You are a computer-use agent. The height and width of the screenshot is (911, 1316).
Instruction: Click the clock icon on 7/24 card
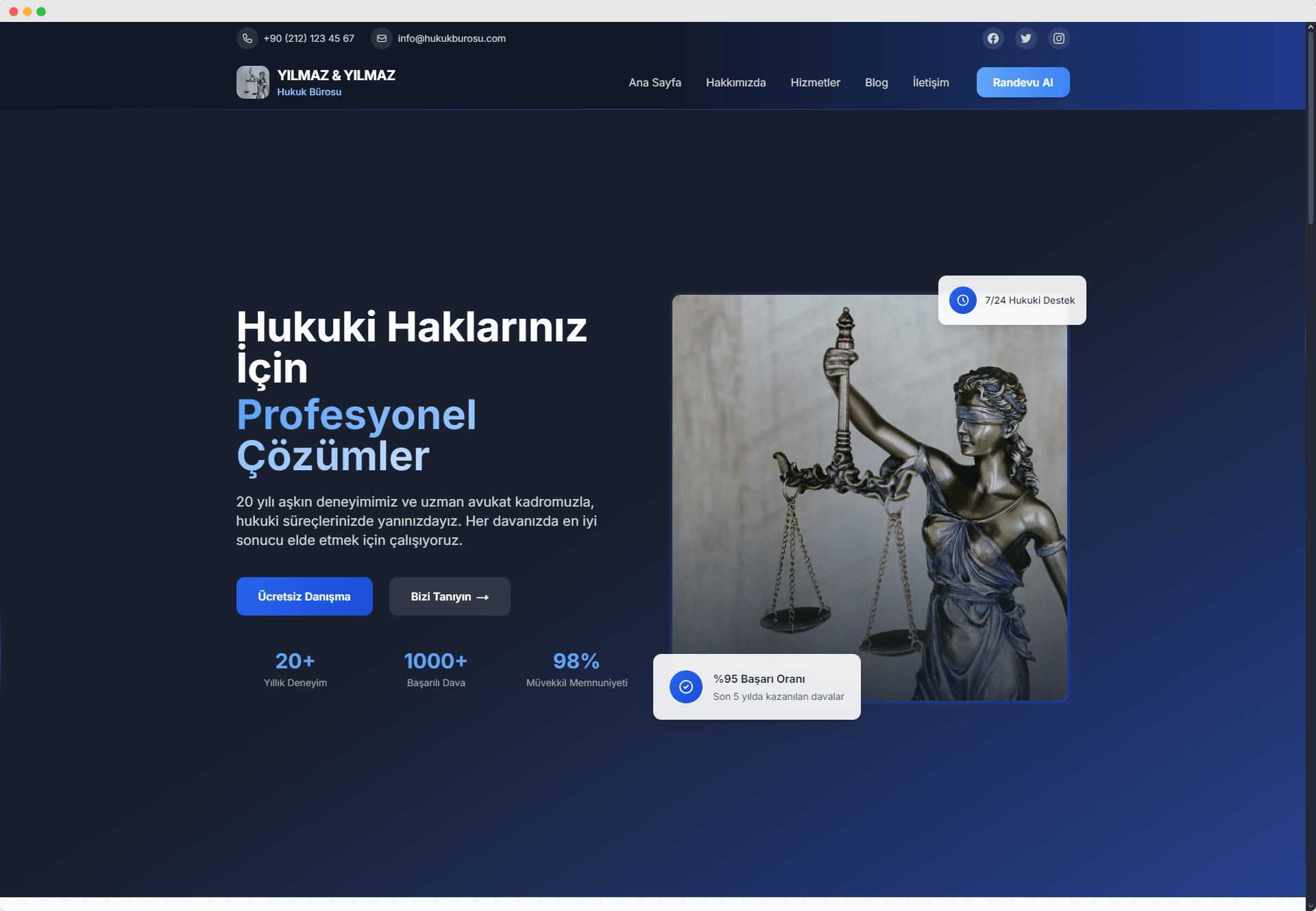[963, 300]
